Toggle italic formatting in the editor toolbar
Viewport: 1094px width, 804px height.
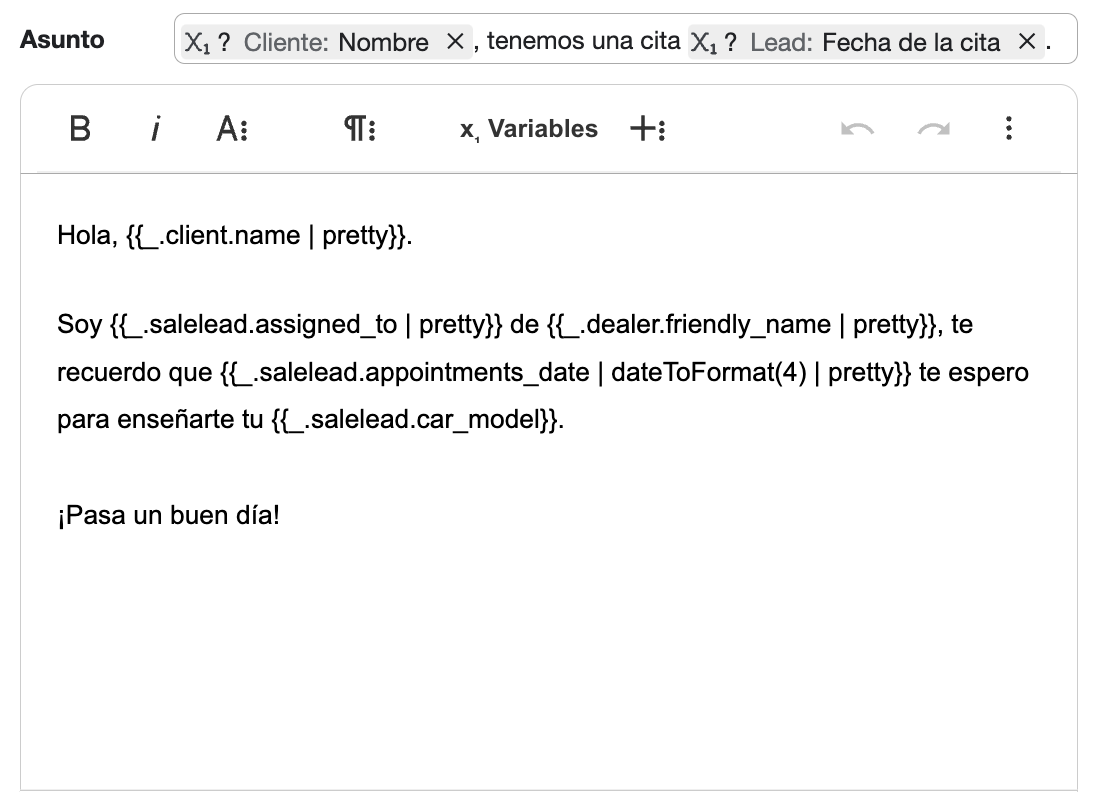click(155, 129)
